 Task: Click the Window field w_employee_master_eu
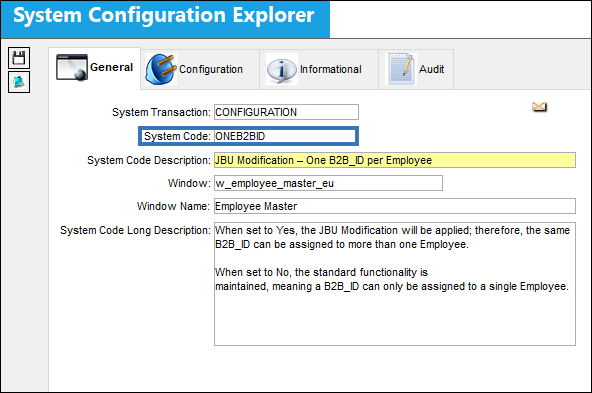click(x=328, y=183)
